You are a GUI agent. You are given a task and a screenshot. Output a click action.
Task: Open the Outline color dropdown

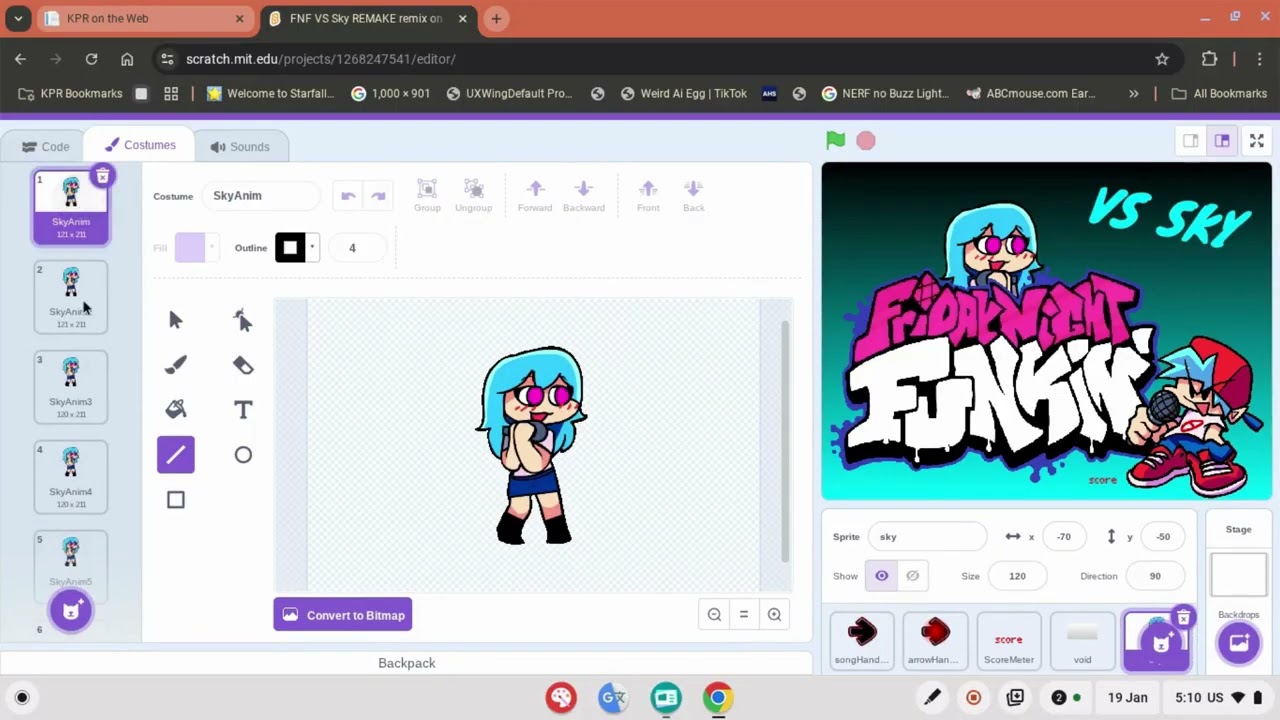pyautogui.click(x=312, y=248)
